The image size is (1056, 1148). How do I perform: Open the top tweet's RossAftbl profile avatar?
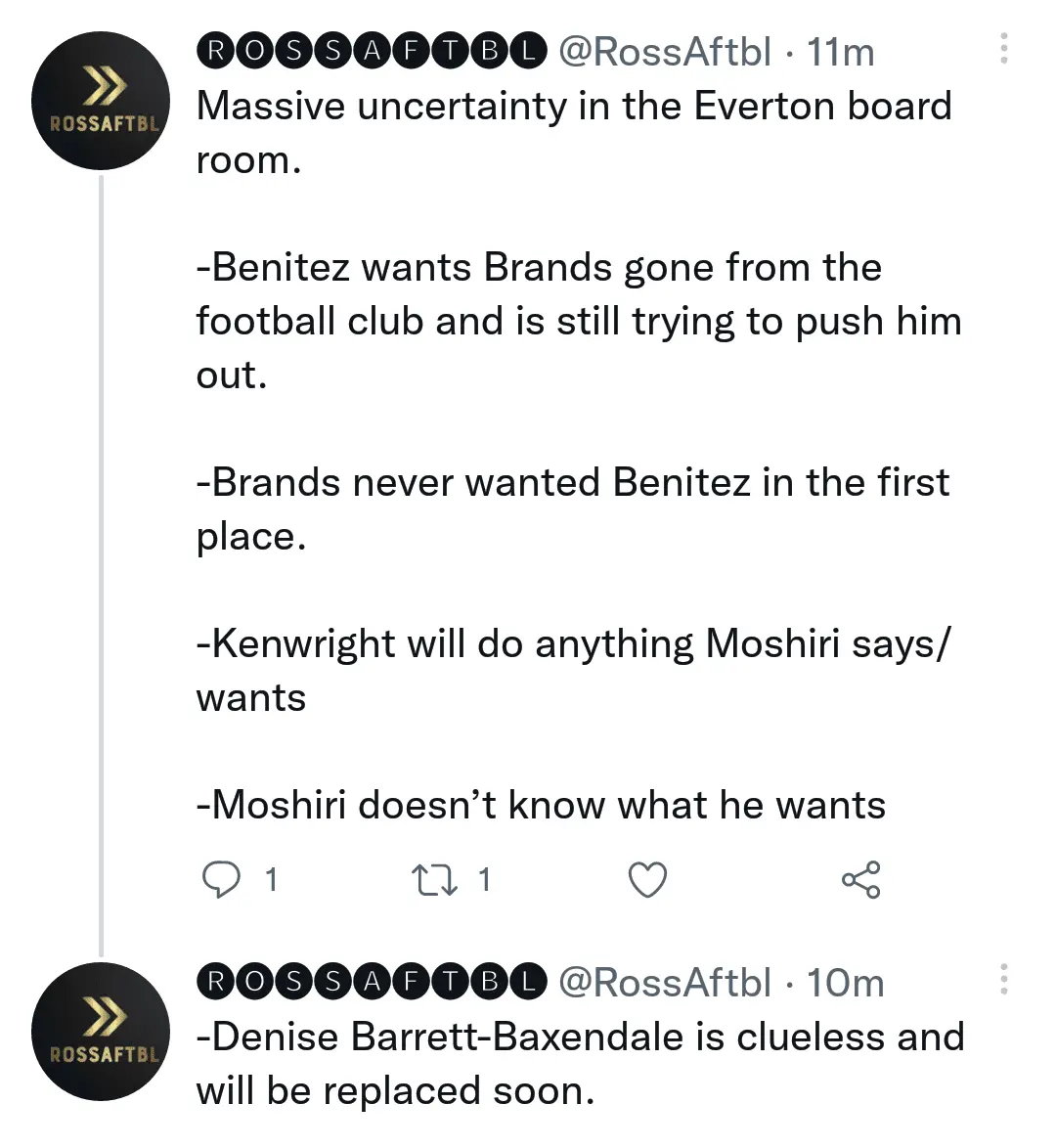(x=101, y=101)
